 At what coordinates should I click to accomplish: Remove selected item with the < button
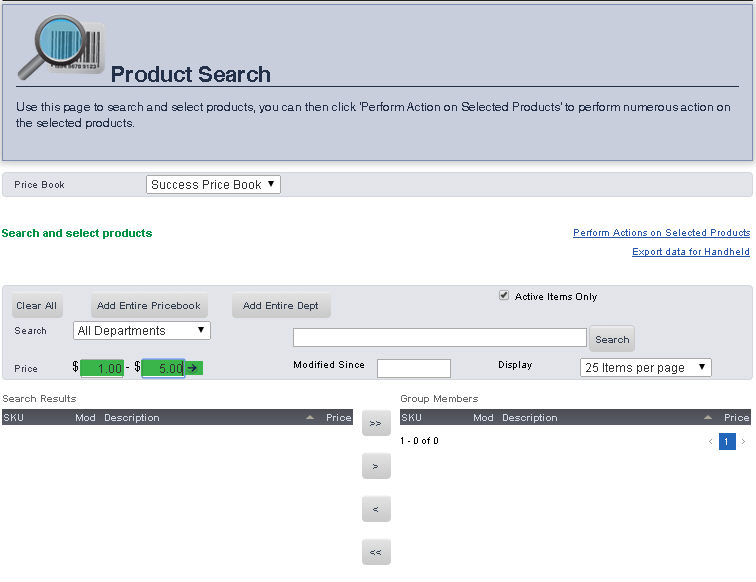(x=375, y=509)
